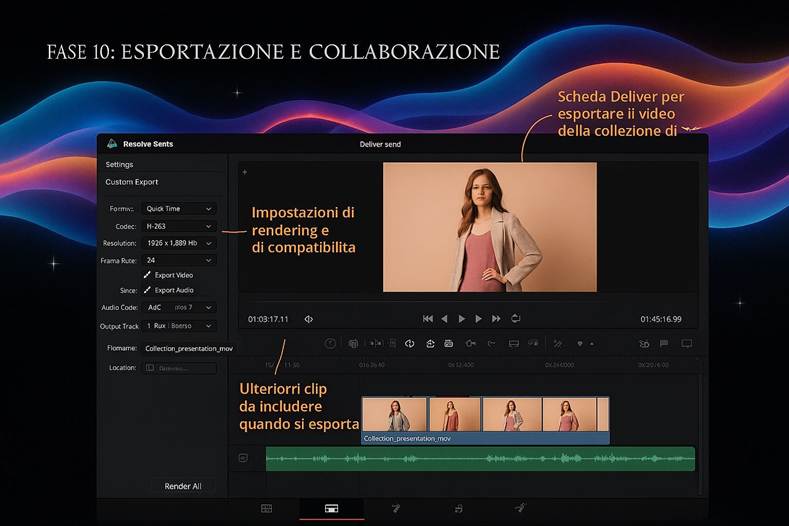Click the small monitor icon in toolbar center
Viewport: 789px width, 526px height.
[x=513, y=343]
